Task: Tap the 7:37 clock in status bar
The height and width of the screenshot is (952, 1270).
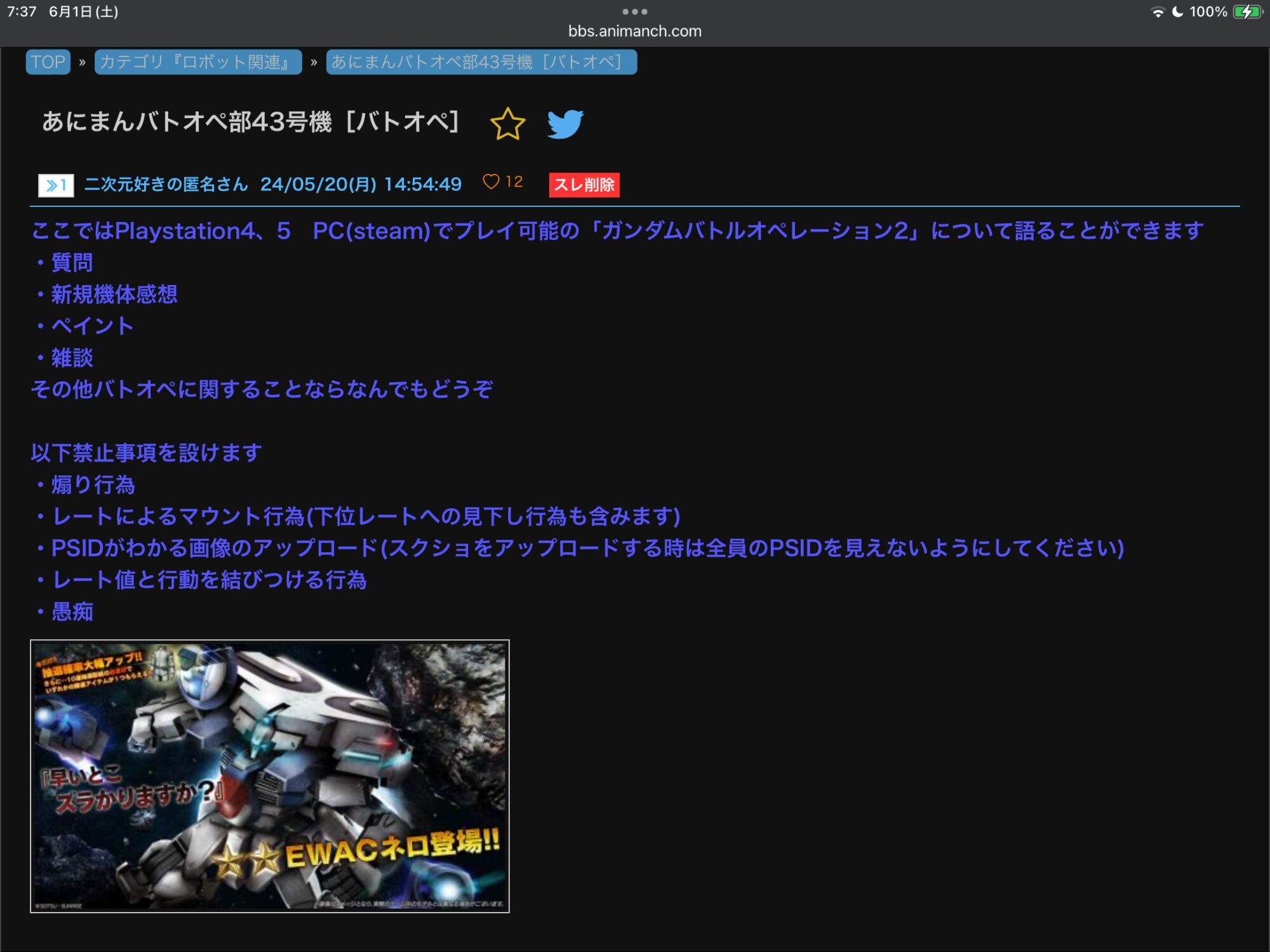Action: (22, 12)
